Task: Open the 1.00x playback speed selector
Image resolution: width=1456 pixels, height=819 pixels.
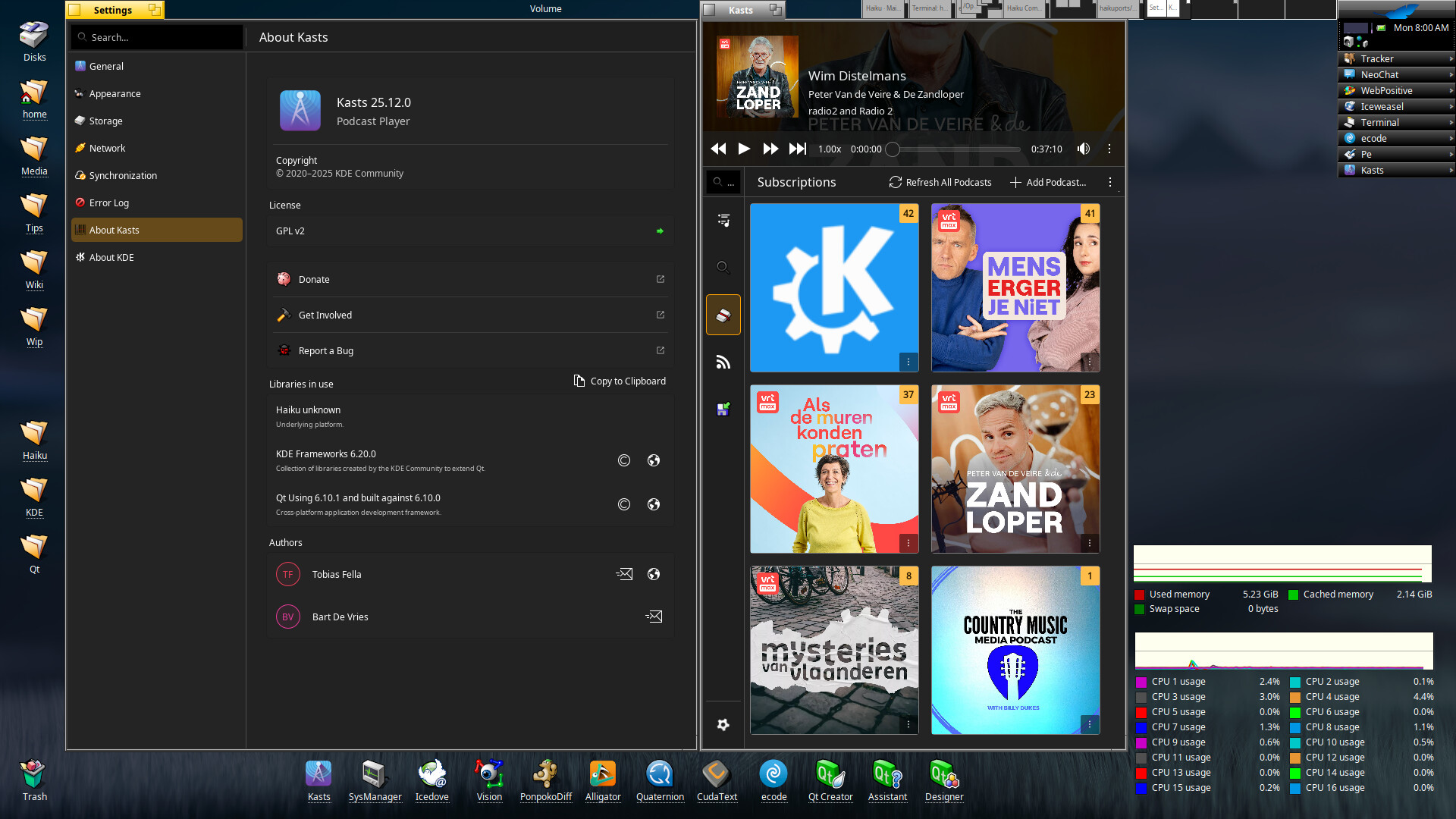Action: click(829, 149)
